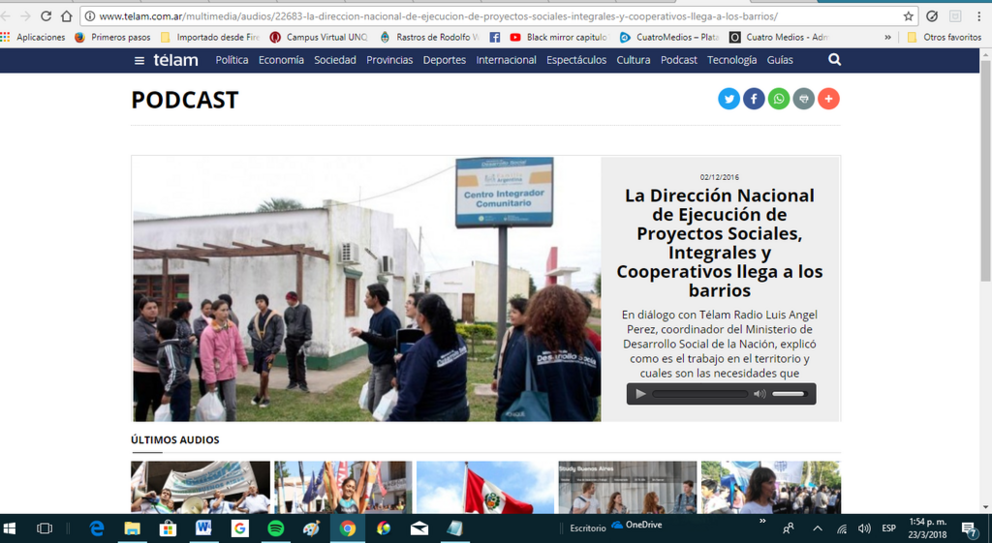Print the page with the gray printer icon

tap(803, 99)
